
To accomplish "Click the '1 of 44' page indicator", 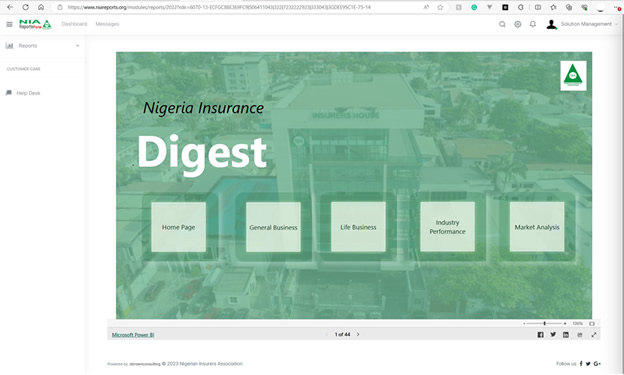I will [x=342, y=334].
